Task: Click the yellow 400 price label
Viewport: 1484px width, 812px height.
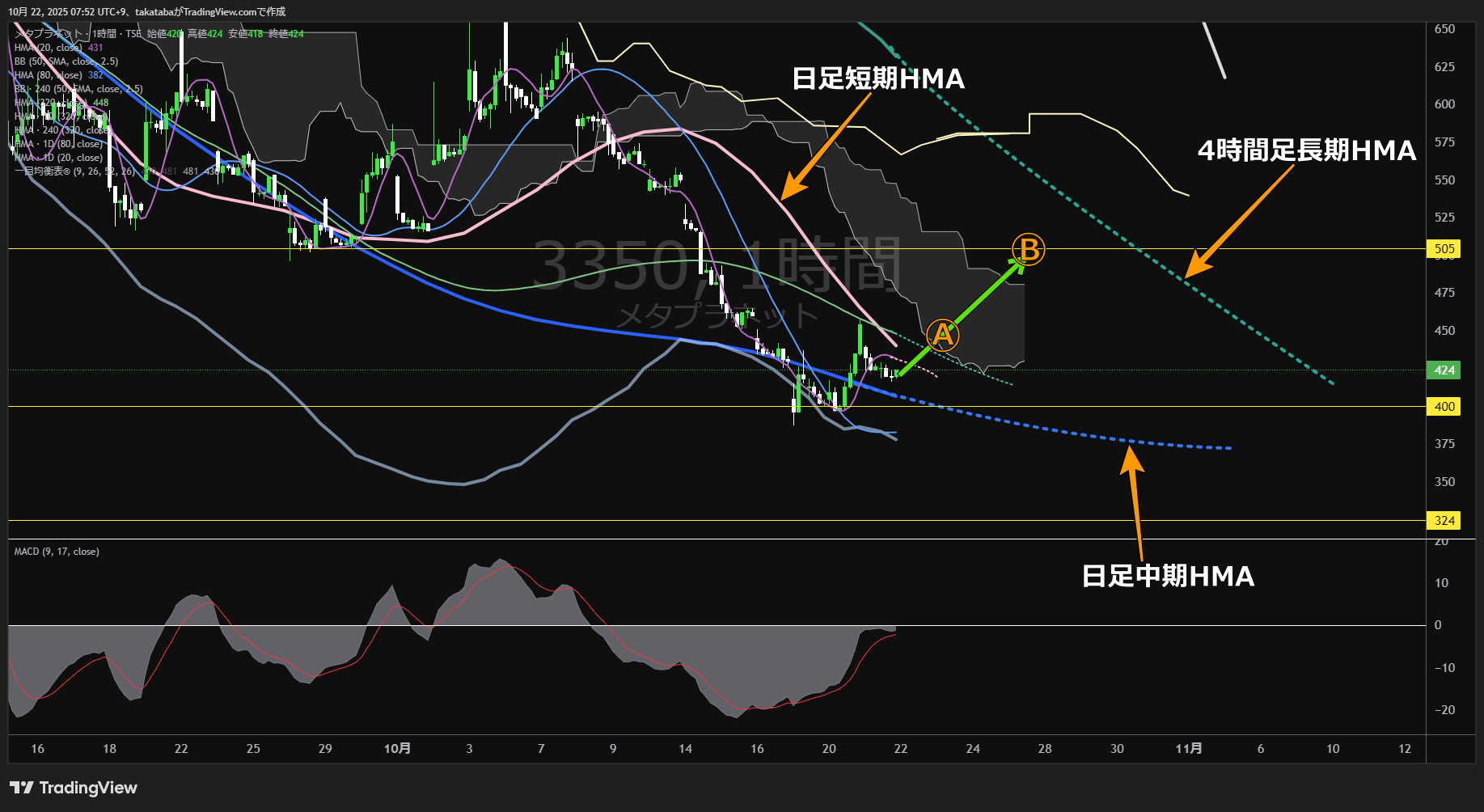Action: [x=1444, y=407]
